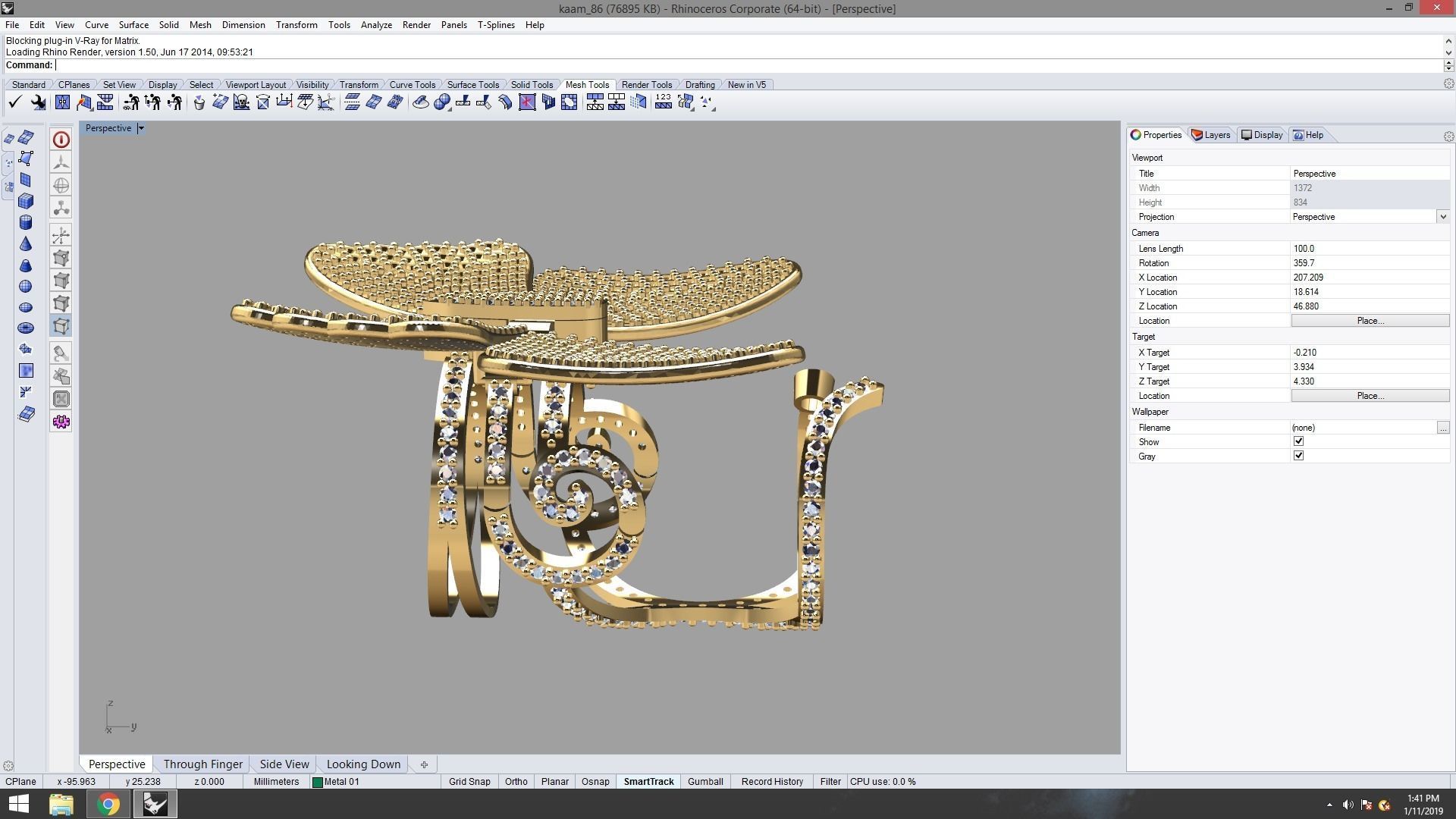Open Chrome from the taskbar

(108, 804)
